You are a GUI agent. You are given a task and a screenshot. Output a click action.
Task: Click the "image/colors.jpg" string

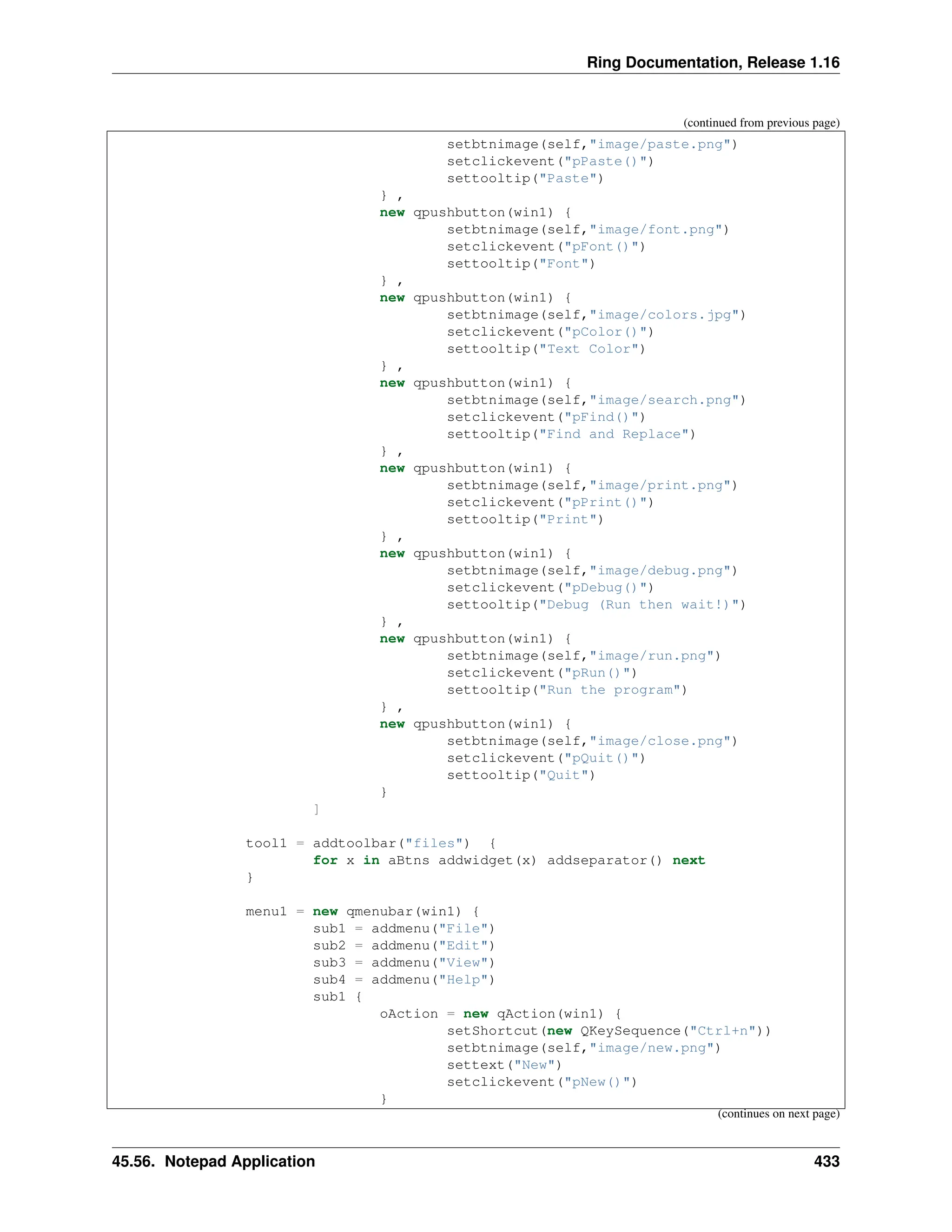[667, 315]
